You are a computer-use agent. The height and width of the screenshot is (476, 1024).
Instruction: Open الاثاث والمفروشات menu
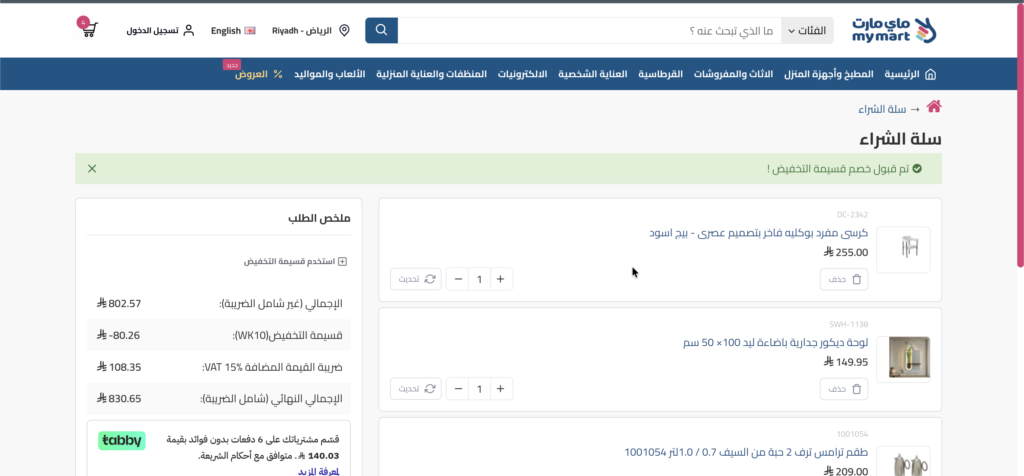(x=733, y=74)
